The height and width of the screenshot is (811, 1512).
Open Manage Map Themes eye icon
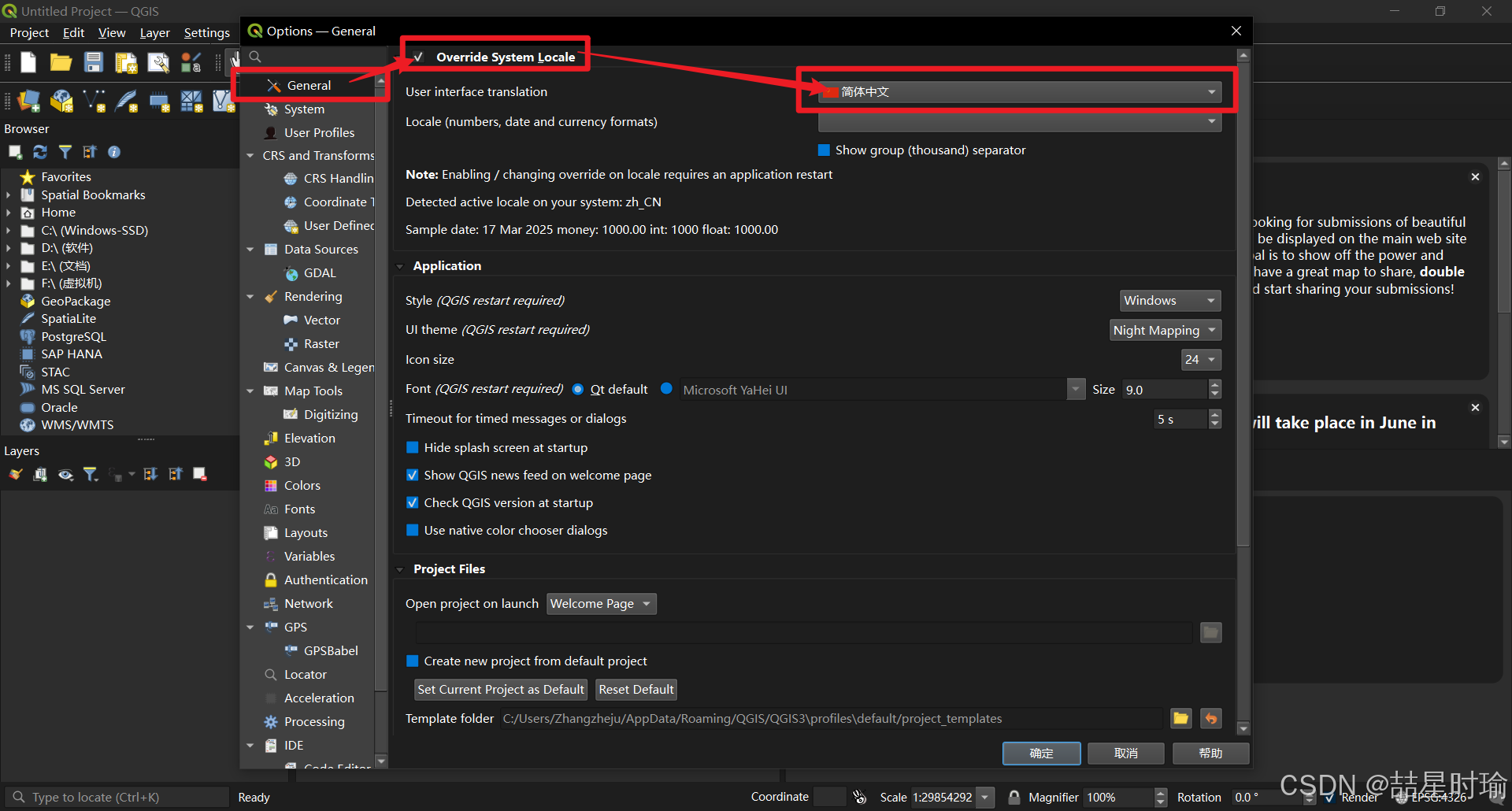point(65,474)
